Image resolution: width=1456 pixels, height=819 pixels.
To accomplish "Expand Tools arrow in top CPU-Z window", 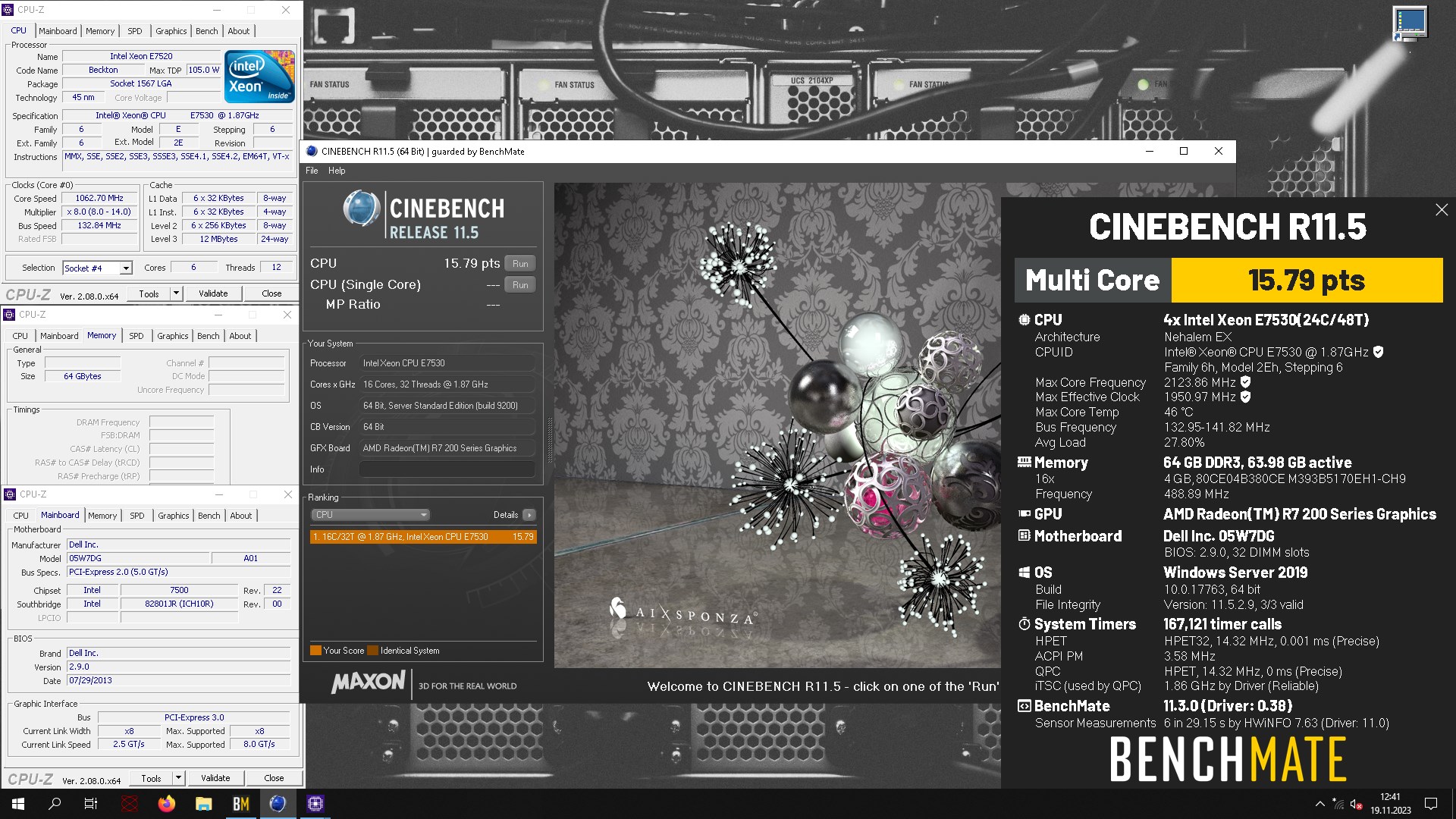I will pyautogui.click(x=177, y=293).
